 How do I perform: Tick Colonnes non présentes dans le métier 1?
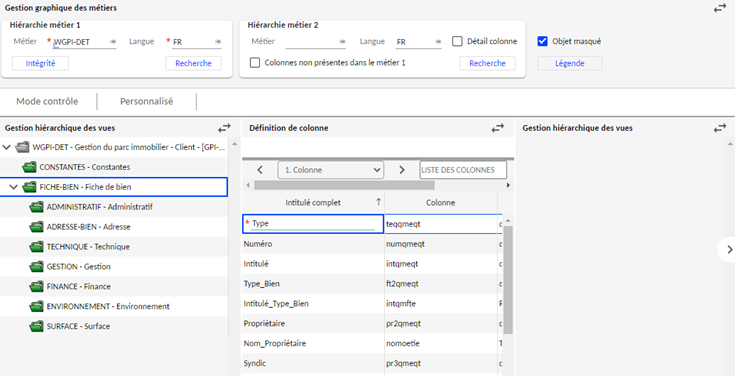pyautogui.click(x=255, y=63)
